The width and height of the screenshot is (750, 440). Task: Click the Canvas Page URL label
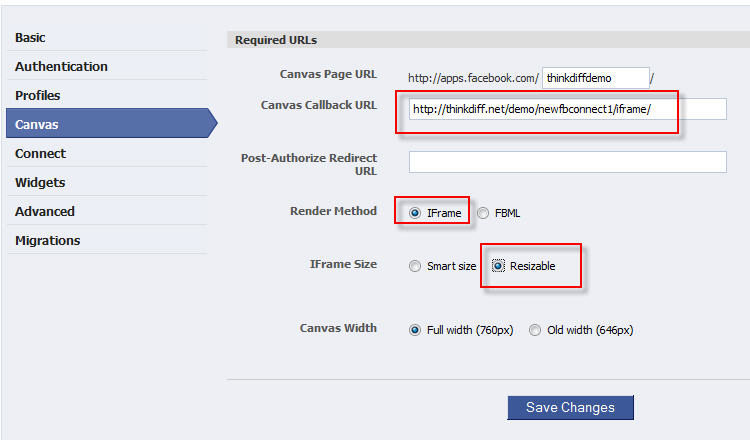pyautogui.click(x=328, y=74)
